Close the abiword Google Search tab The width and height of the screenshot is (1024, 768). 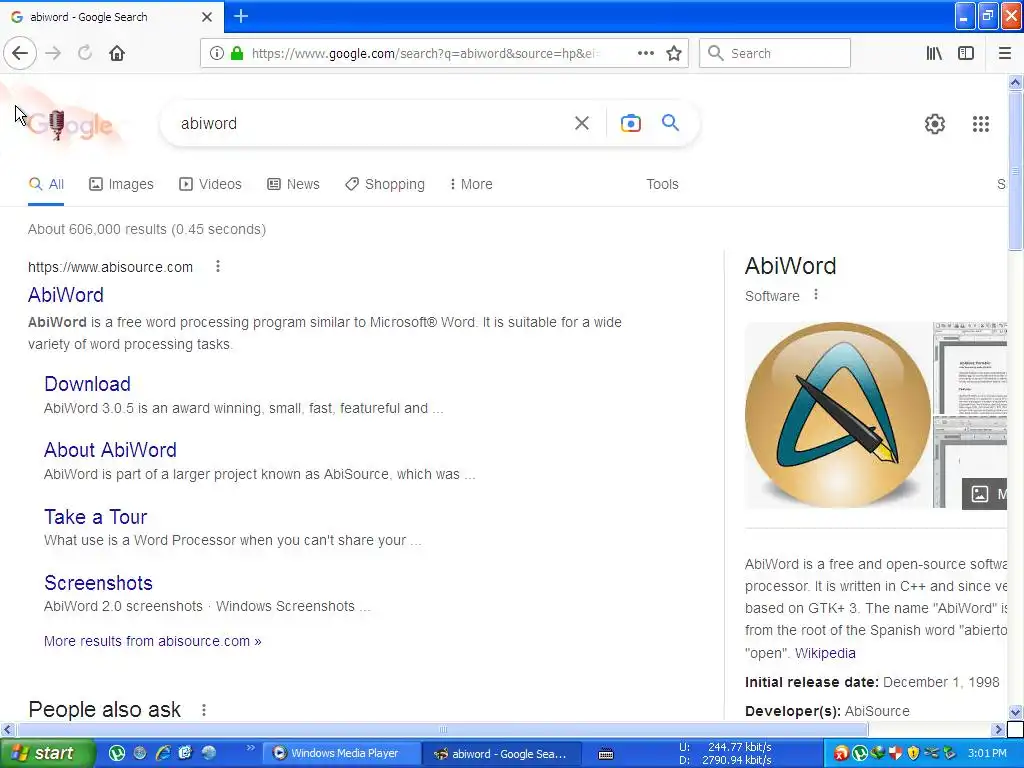207,17
